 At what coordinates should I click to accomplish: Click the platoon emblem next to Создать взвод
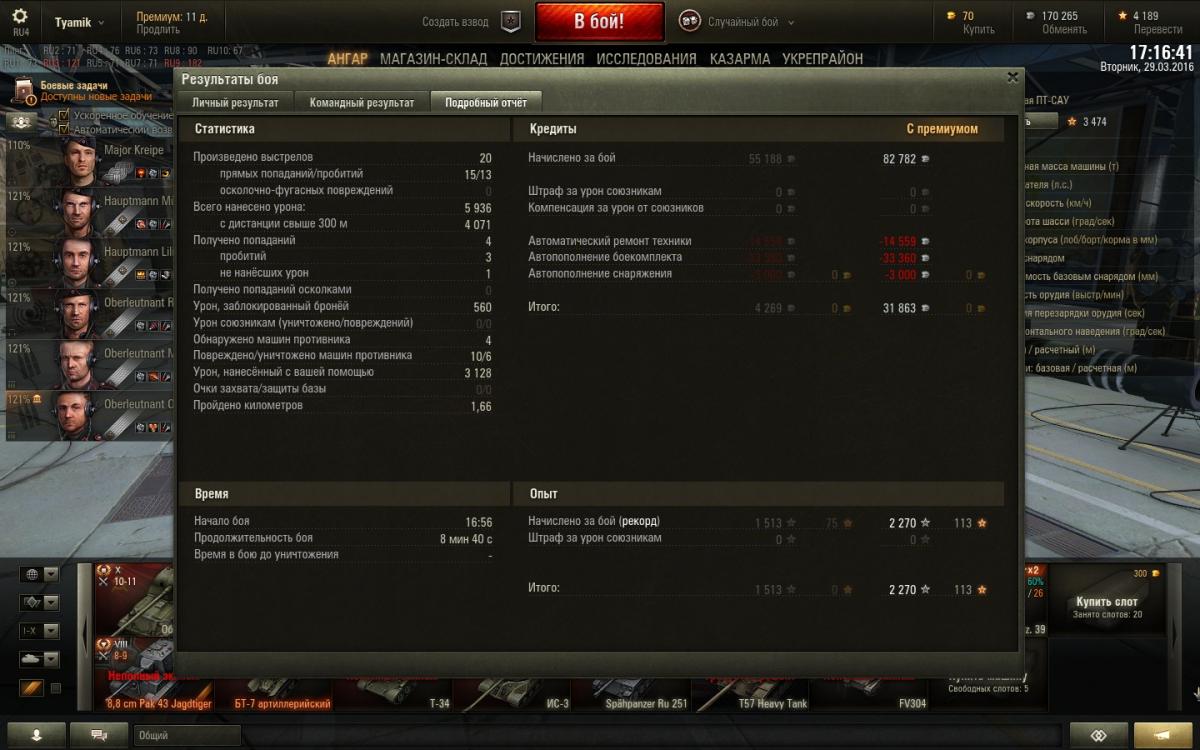click(512, 21)
